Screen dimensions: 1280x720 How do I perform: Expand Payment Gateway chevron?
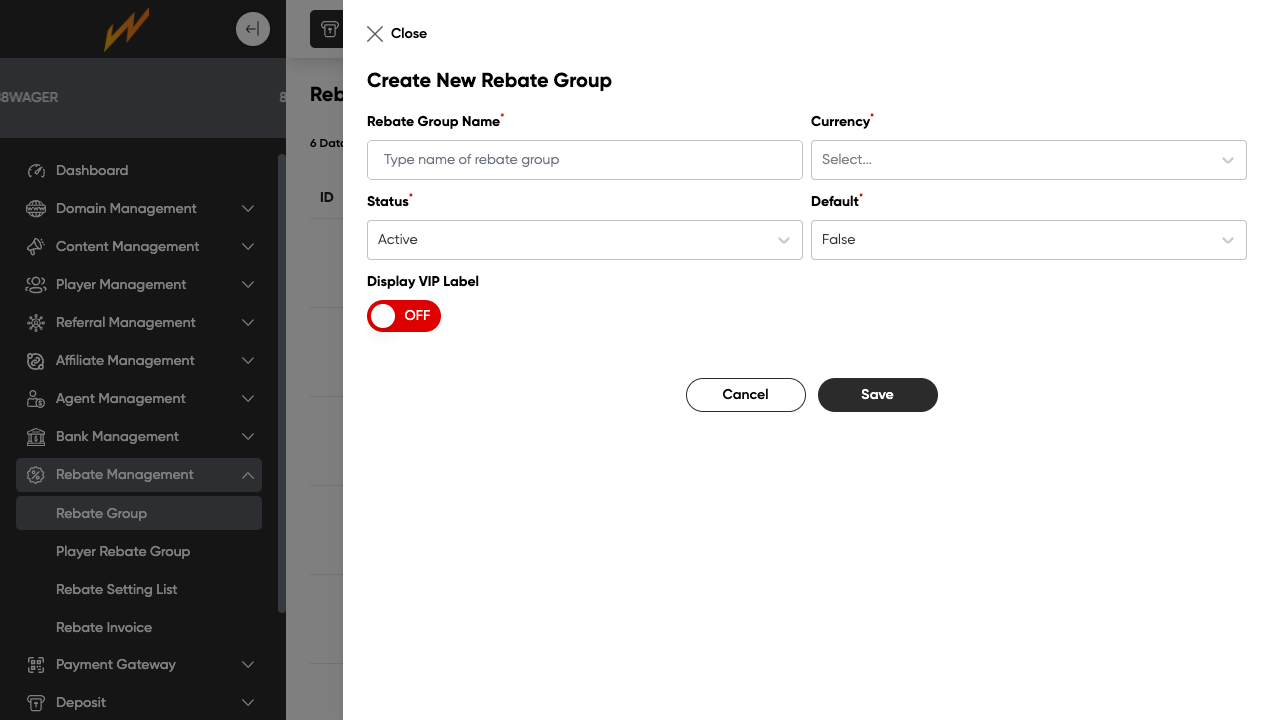tap(248, 665)
